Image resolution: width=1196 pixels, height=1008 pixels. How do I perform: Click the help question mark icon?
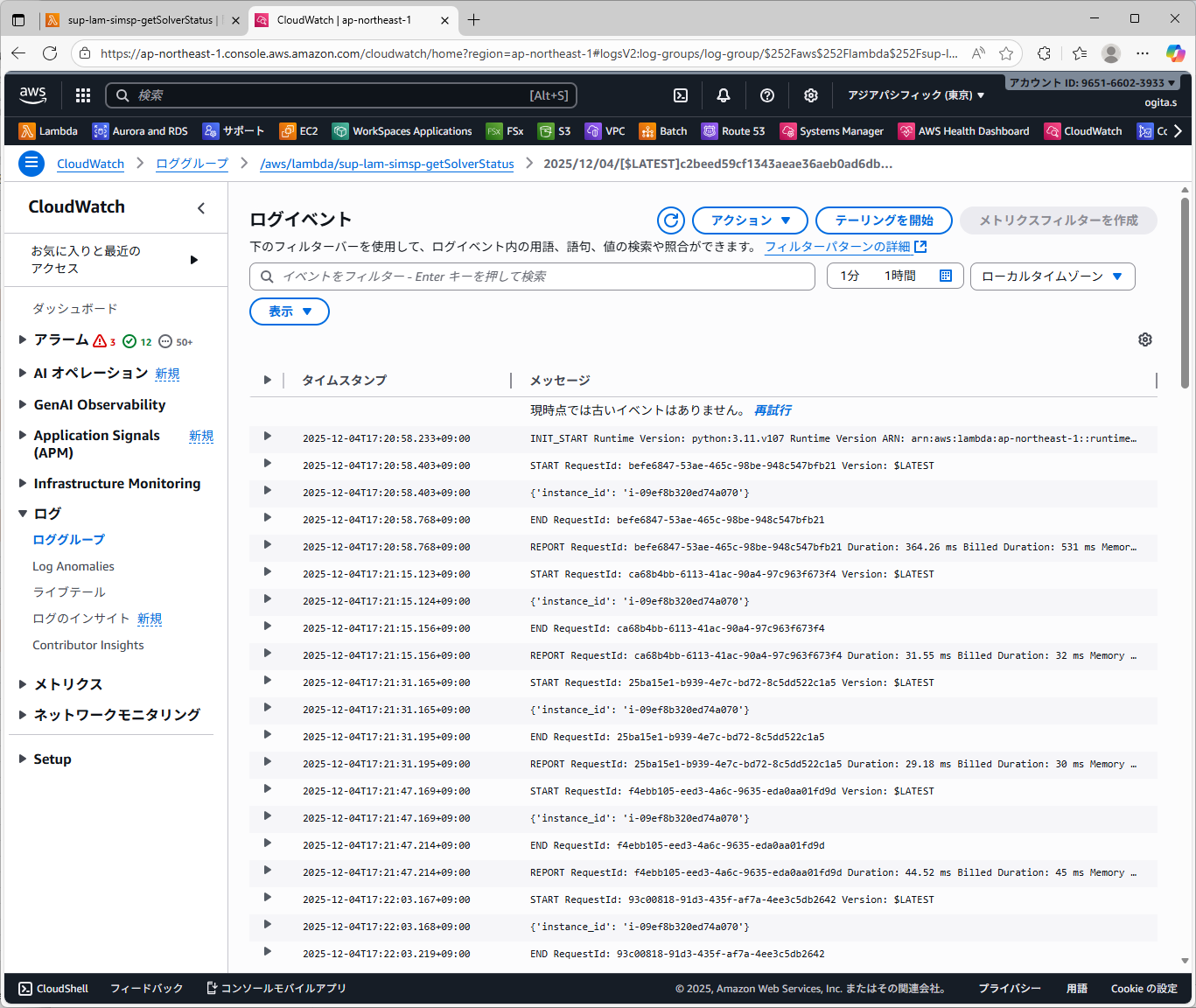[767, 95]
